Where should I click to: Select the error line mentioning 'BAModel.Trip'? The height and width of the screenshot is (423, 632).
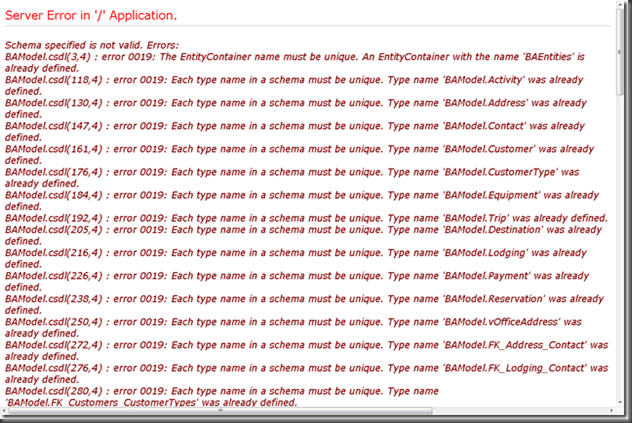pos(306,218)
